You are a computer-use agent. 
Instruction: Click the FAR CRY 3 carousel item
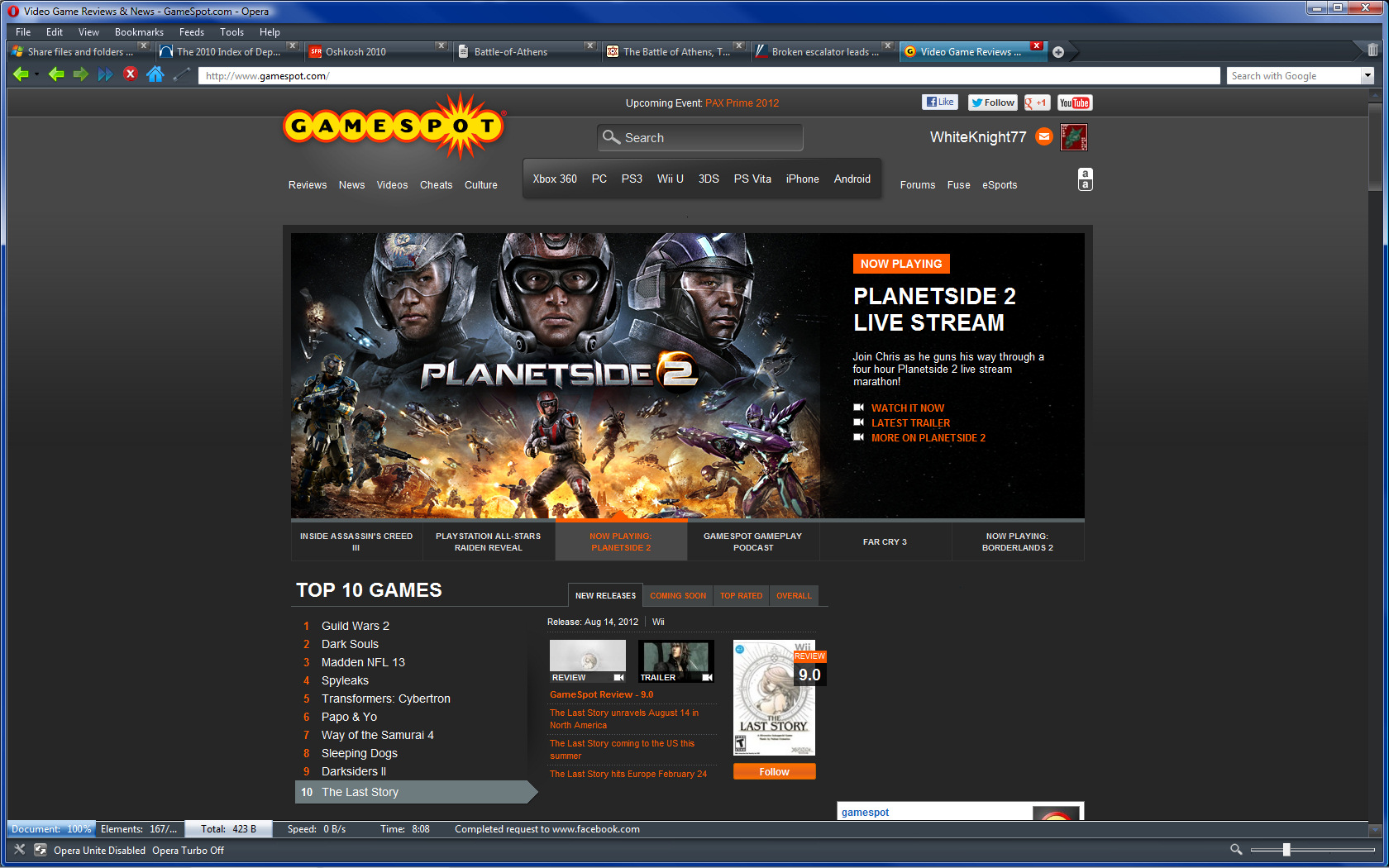point(885,541)
